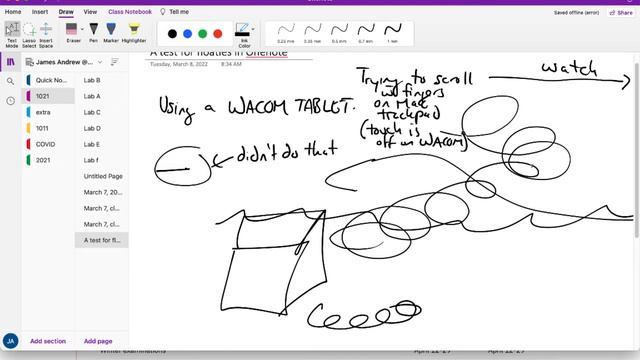
Task: Click the Tuesday, March 8, 2022 date
Action: coord(179,64)
